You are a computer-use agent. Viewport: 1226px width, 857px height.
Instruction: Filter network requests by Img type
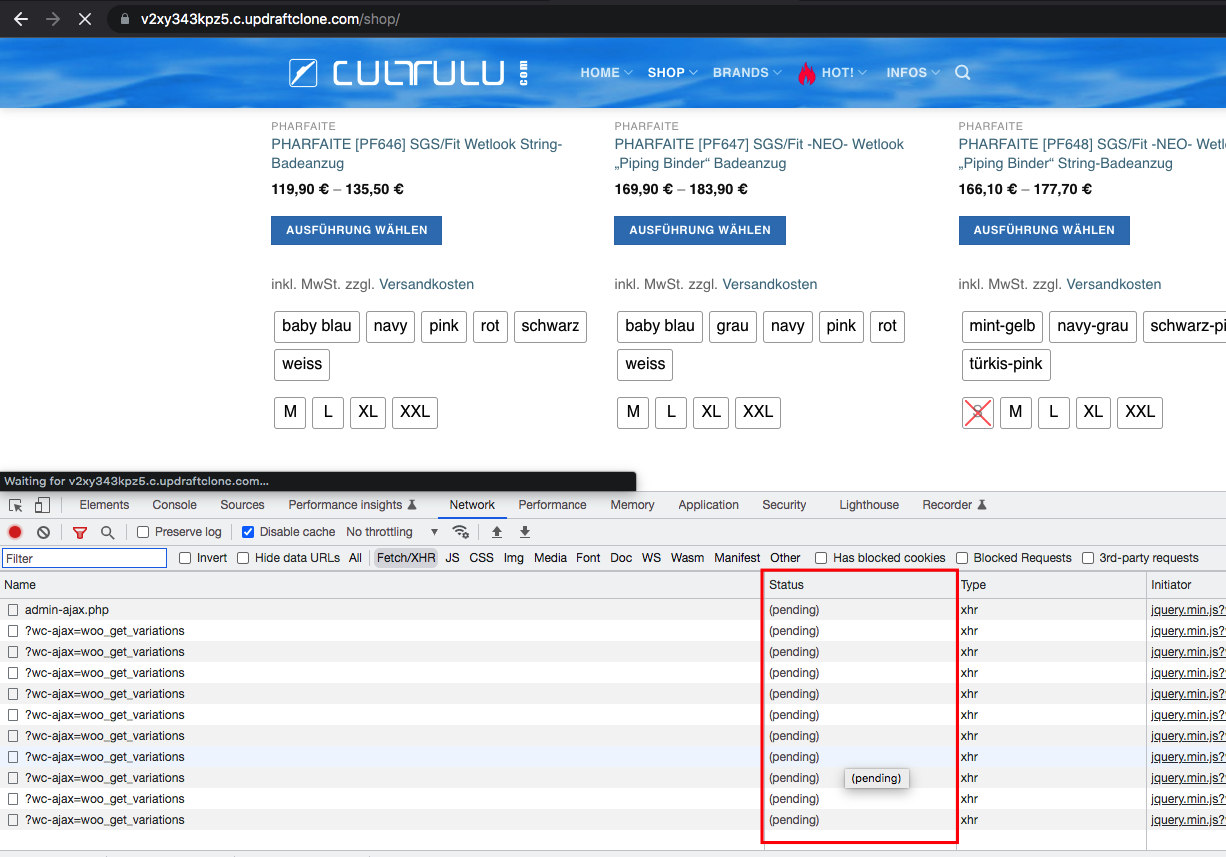514,558
